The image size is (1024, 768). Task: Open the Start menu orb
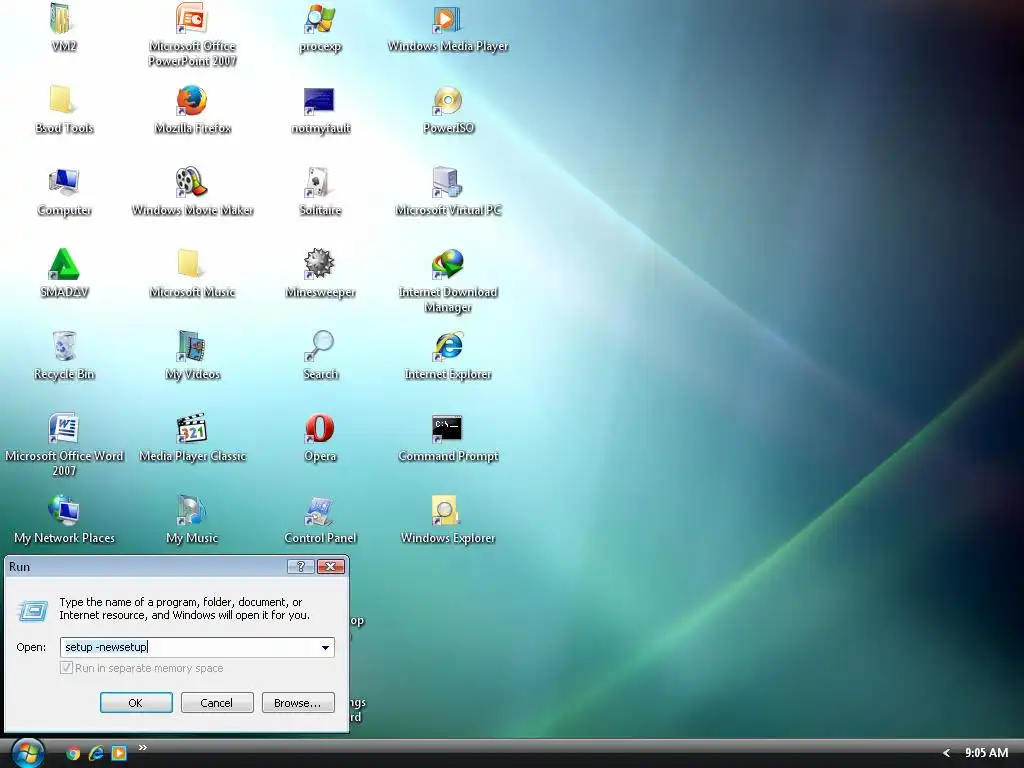click(27, 753)
